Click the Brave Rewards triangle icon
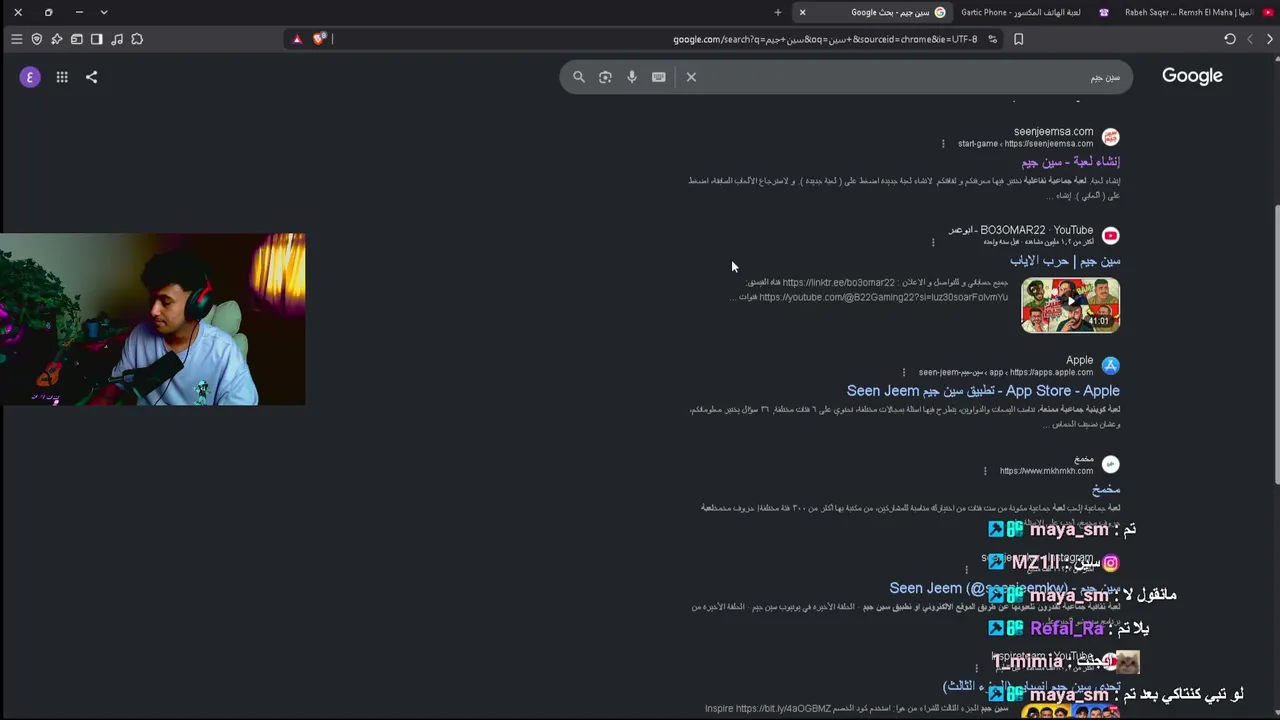This screenshot has width=1280, height=720. click(x=297, y=39)
